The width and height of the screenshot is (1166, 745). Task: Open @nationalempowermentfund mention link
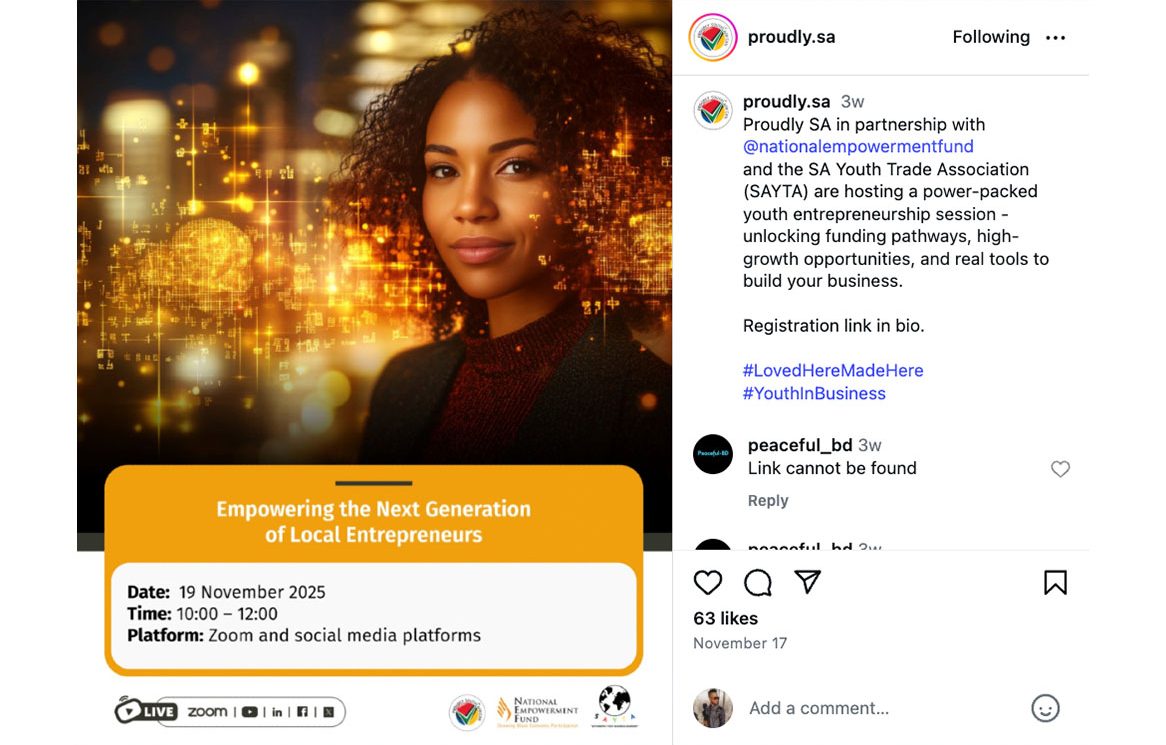point(858,146)
